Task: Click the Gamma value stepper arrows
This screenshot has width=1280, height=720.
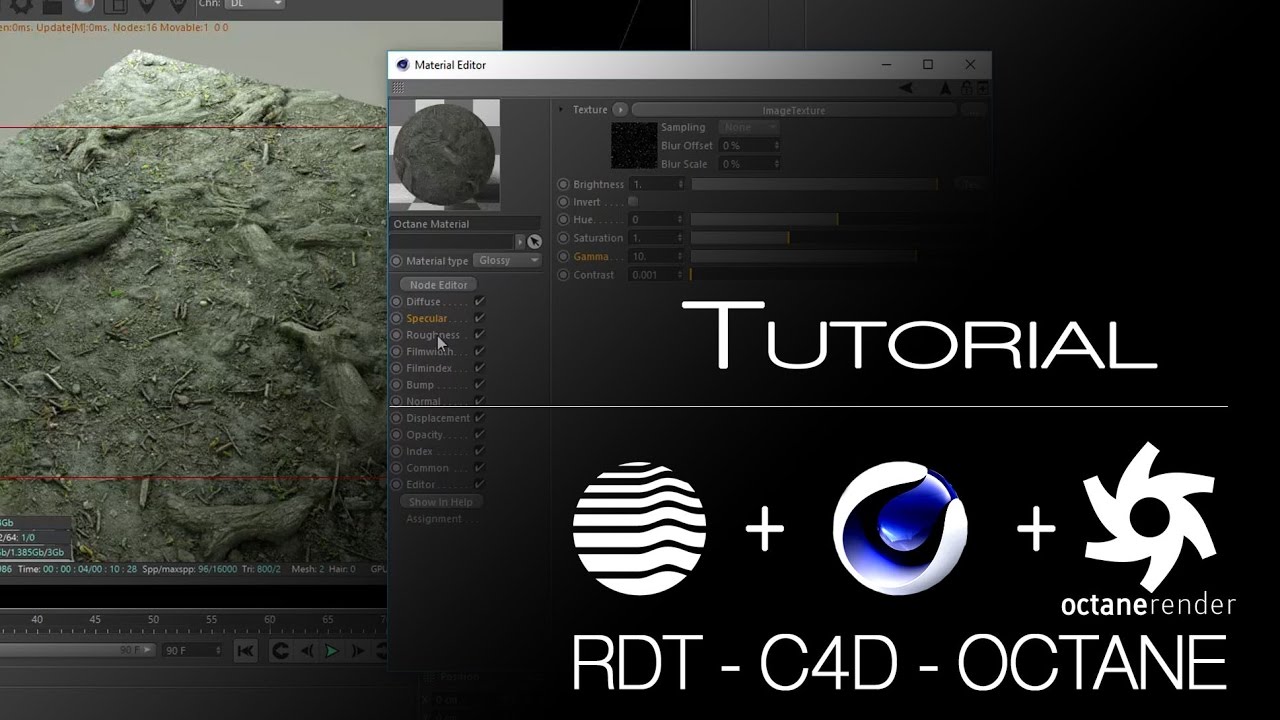Action: pyautogui.click(x=681, y=257)
